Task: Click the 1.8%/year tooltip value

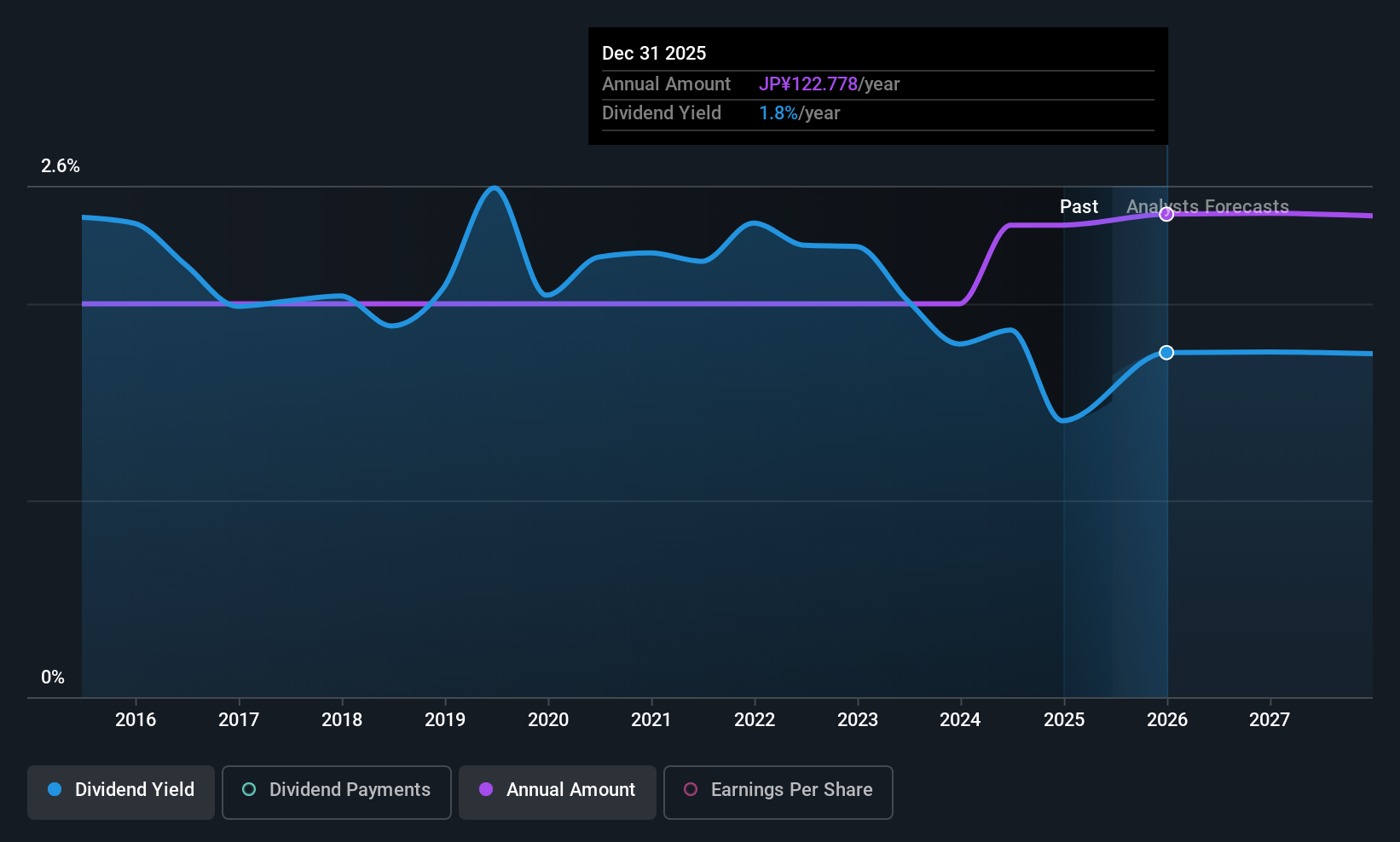Action: tap(800, 113)
